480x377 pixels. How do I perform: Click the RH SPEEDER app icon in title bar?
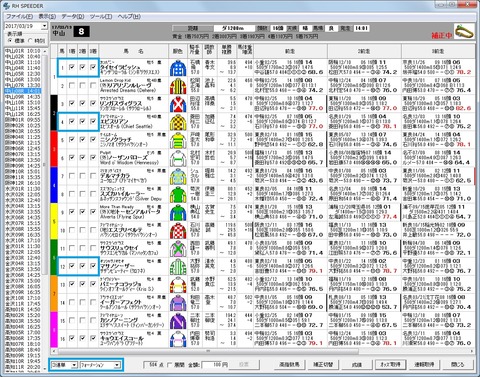coord(6,6)
